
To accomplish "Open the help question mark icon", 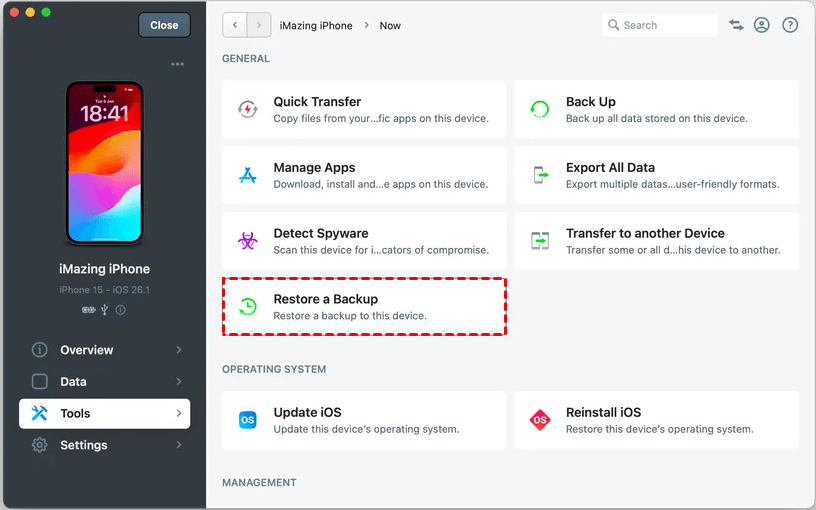I will [790, 25].
